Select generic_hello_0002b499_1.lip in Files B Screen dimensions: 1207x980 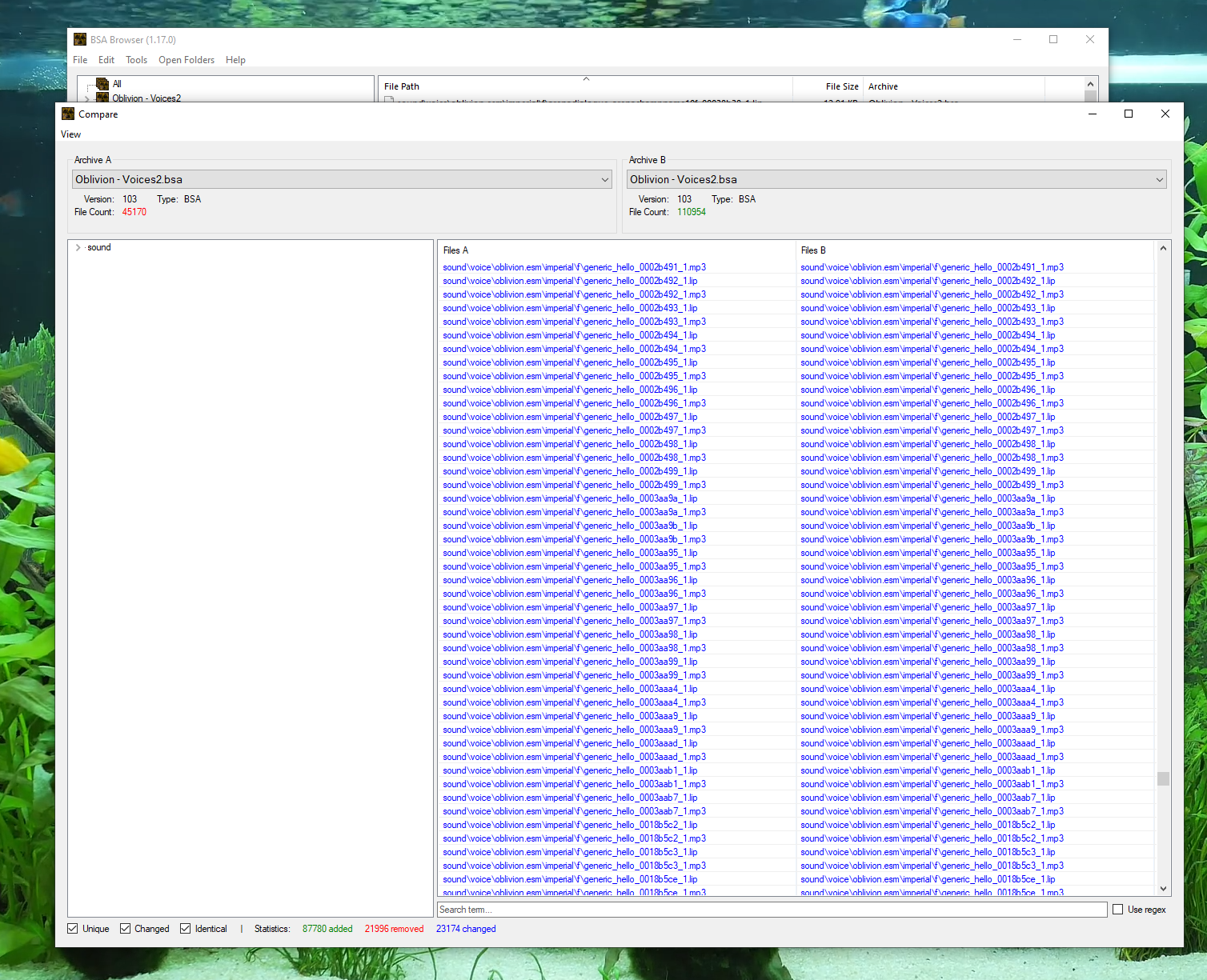[x=928, y=471]
